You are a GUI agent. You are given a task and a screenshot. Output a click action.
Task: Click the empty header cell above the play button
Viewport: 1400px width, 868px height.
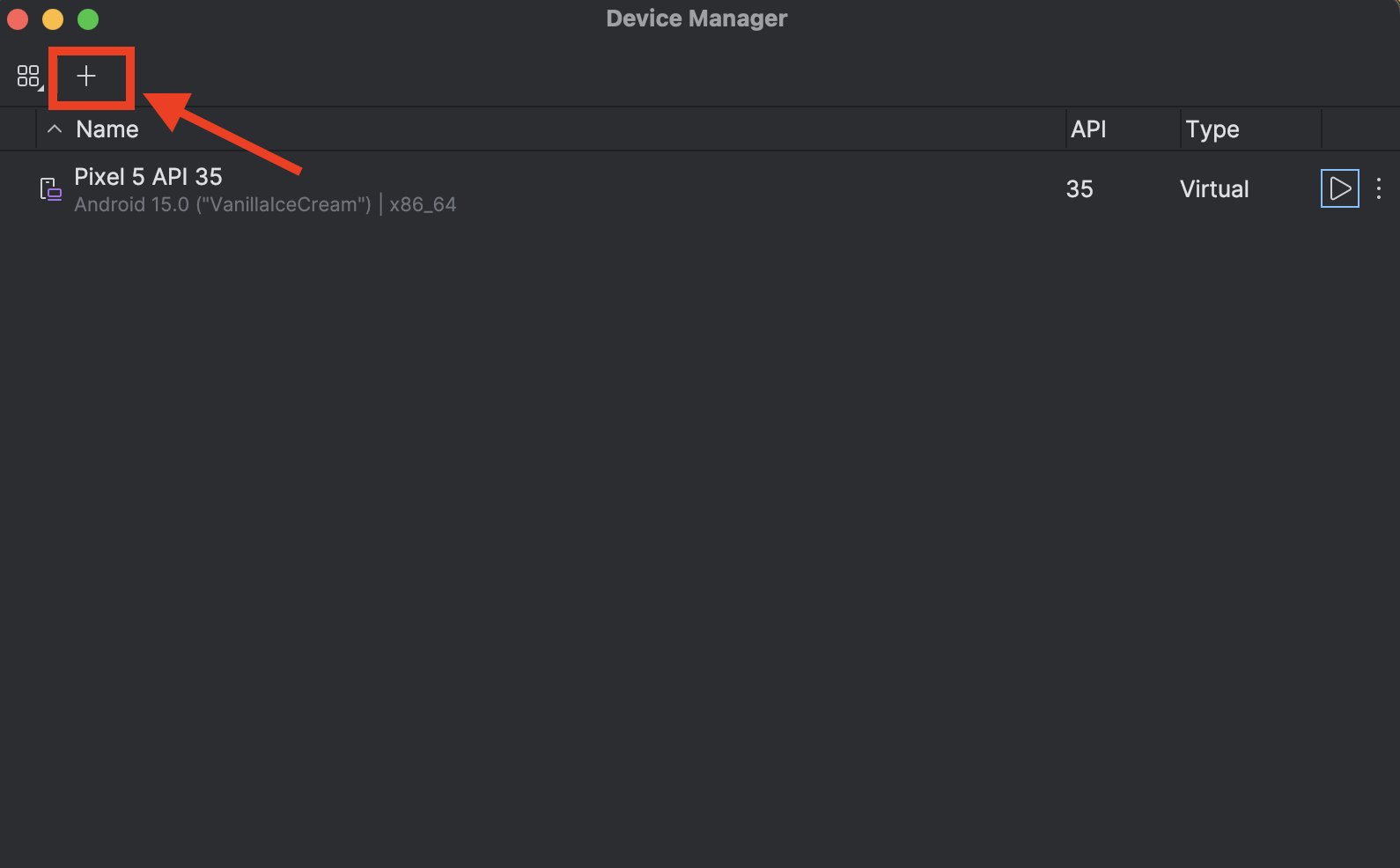tap(1360, 129)
